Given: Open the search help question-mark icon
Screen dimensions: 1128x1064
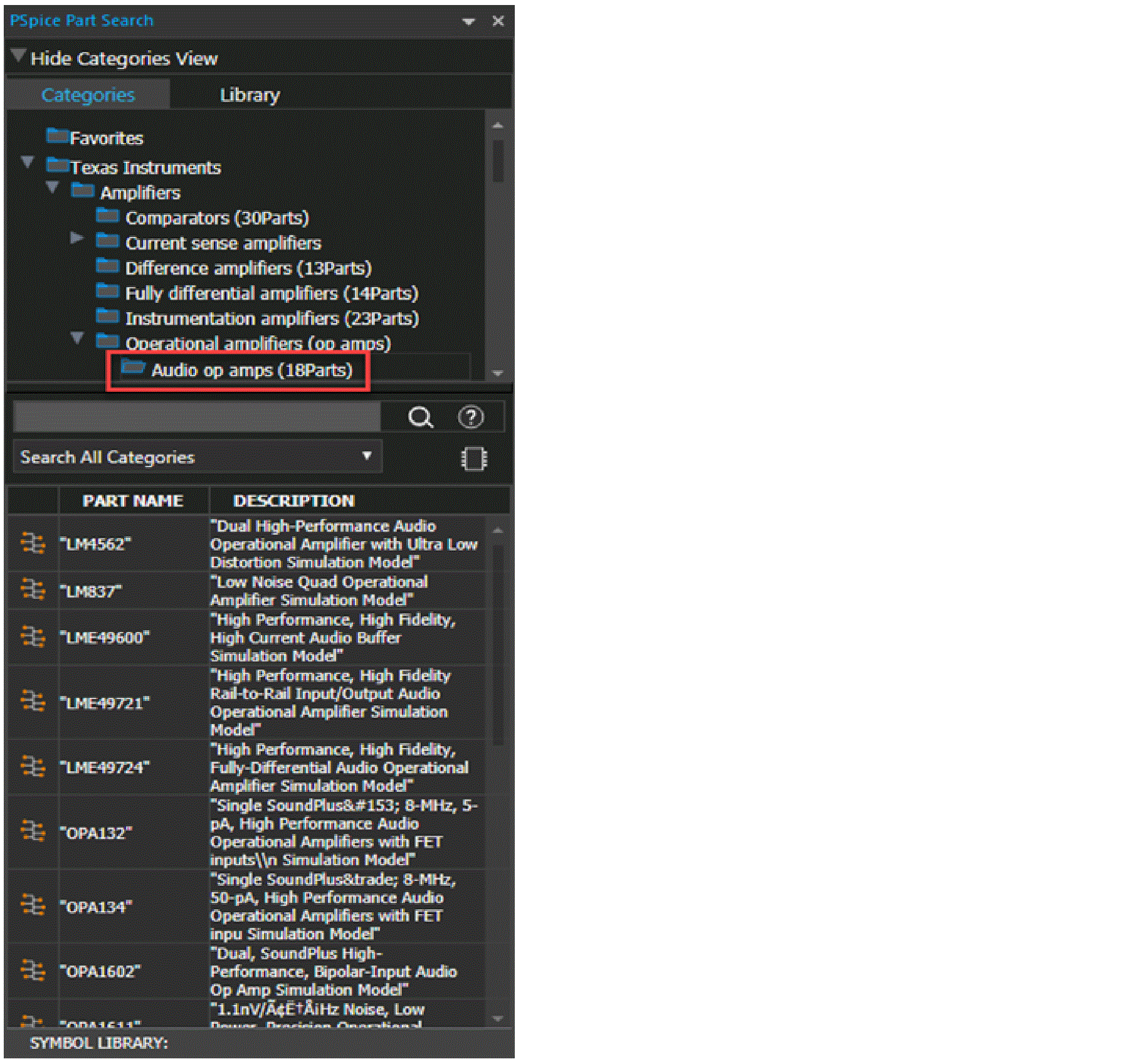Looking at the screenshot, I should coord(471,417).
